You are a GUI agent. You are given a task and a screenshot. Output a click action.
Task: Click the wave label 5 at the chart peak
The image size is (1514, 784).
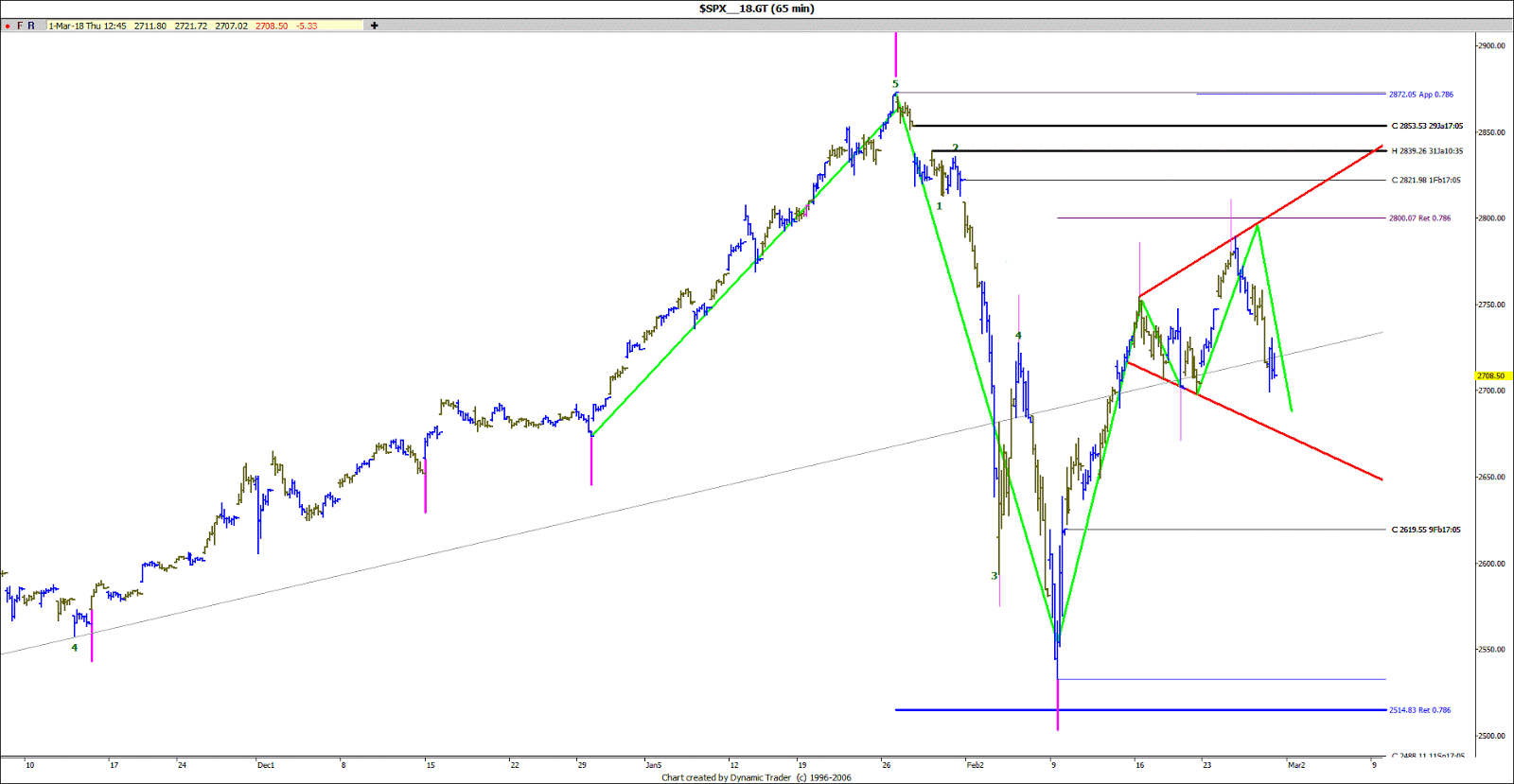tap(895, 84)
